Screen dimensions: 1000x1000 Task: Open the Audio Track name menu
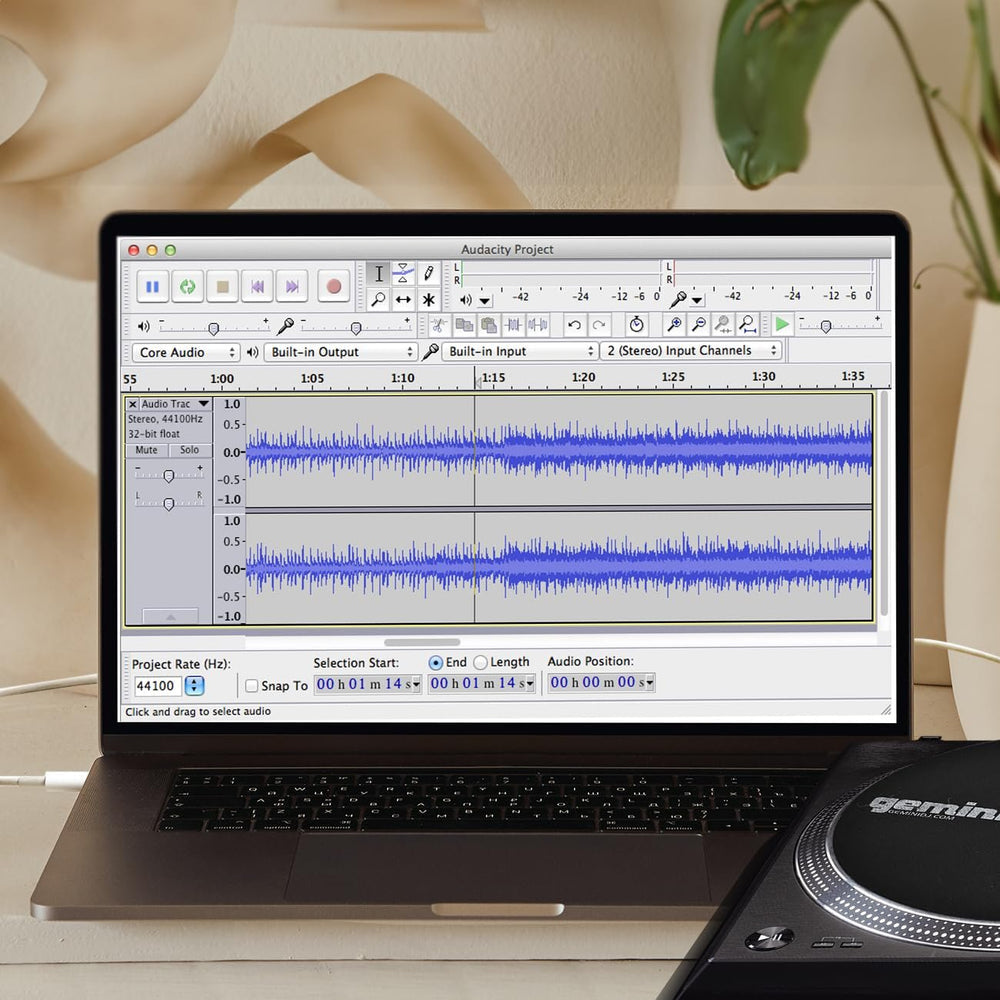pos(174,404)
